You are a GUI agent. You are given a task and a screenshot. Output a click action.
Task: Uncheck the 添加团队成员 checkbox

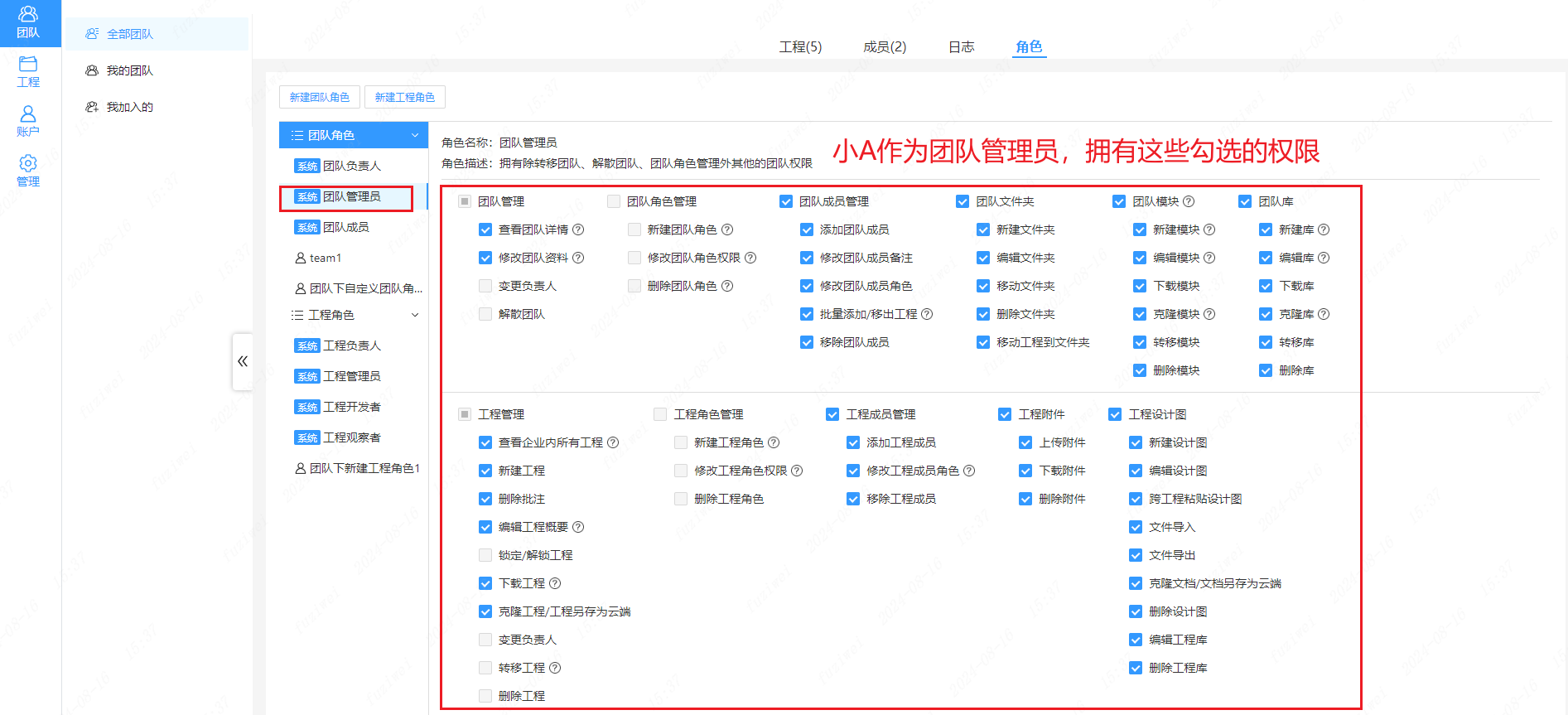807,229
